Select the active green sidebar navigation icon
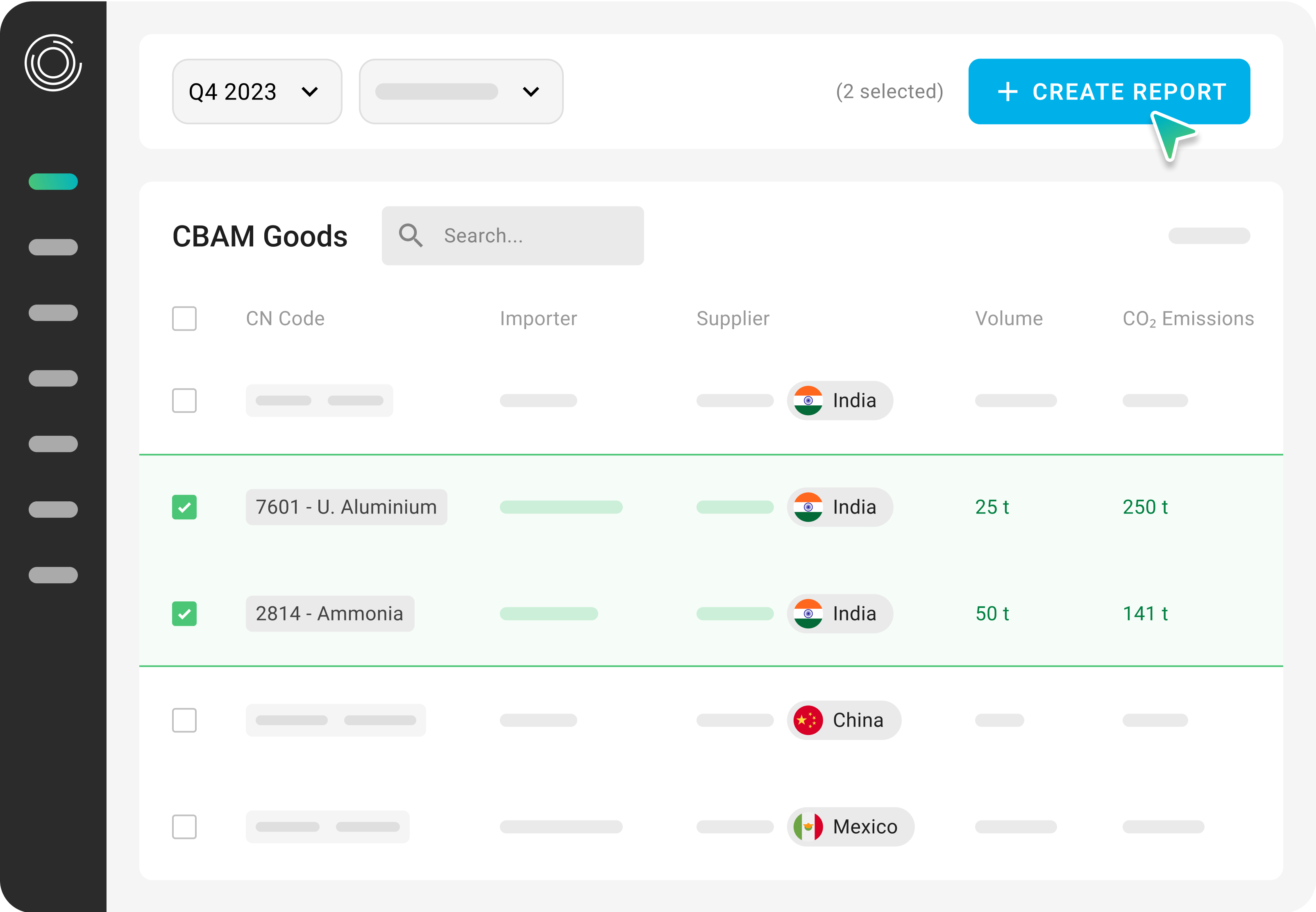Viewport: 1316px width, 912px height. [52, 182]
